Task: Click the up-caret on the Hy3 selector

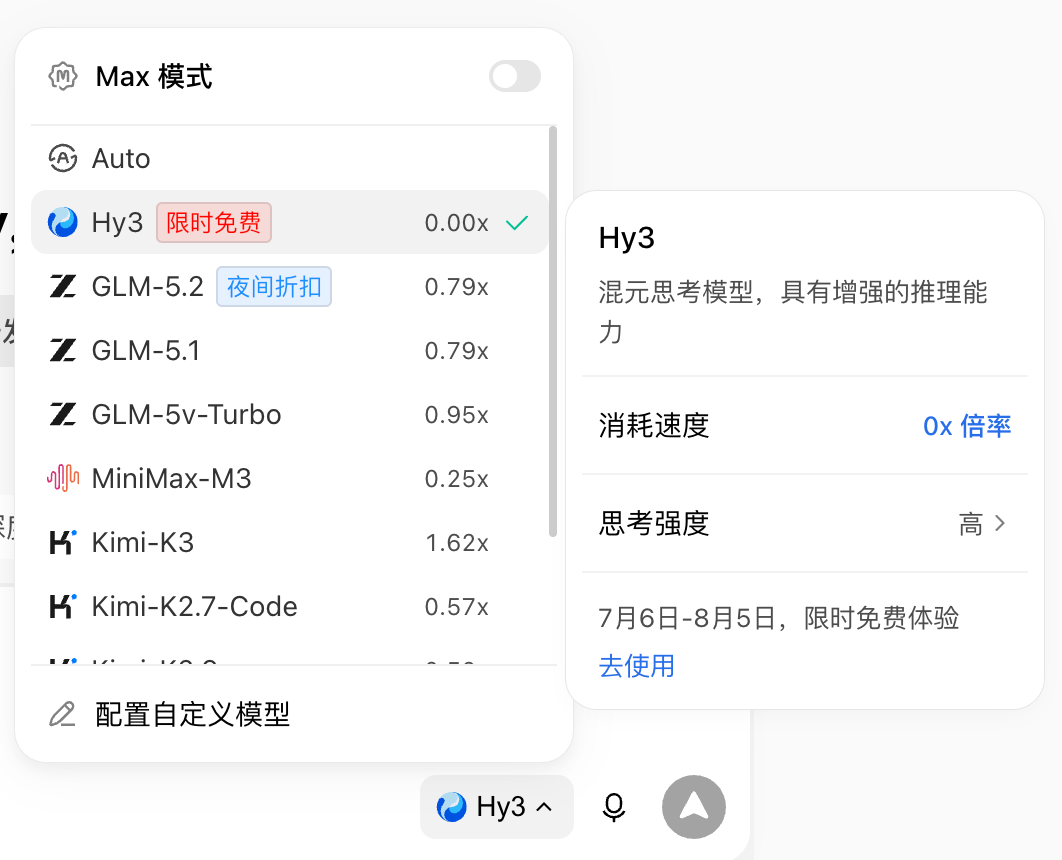Action: pyautogui.click(x=544, y=807)
